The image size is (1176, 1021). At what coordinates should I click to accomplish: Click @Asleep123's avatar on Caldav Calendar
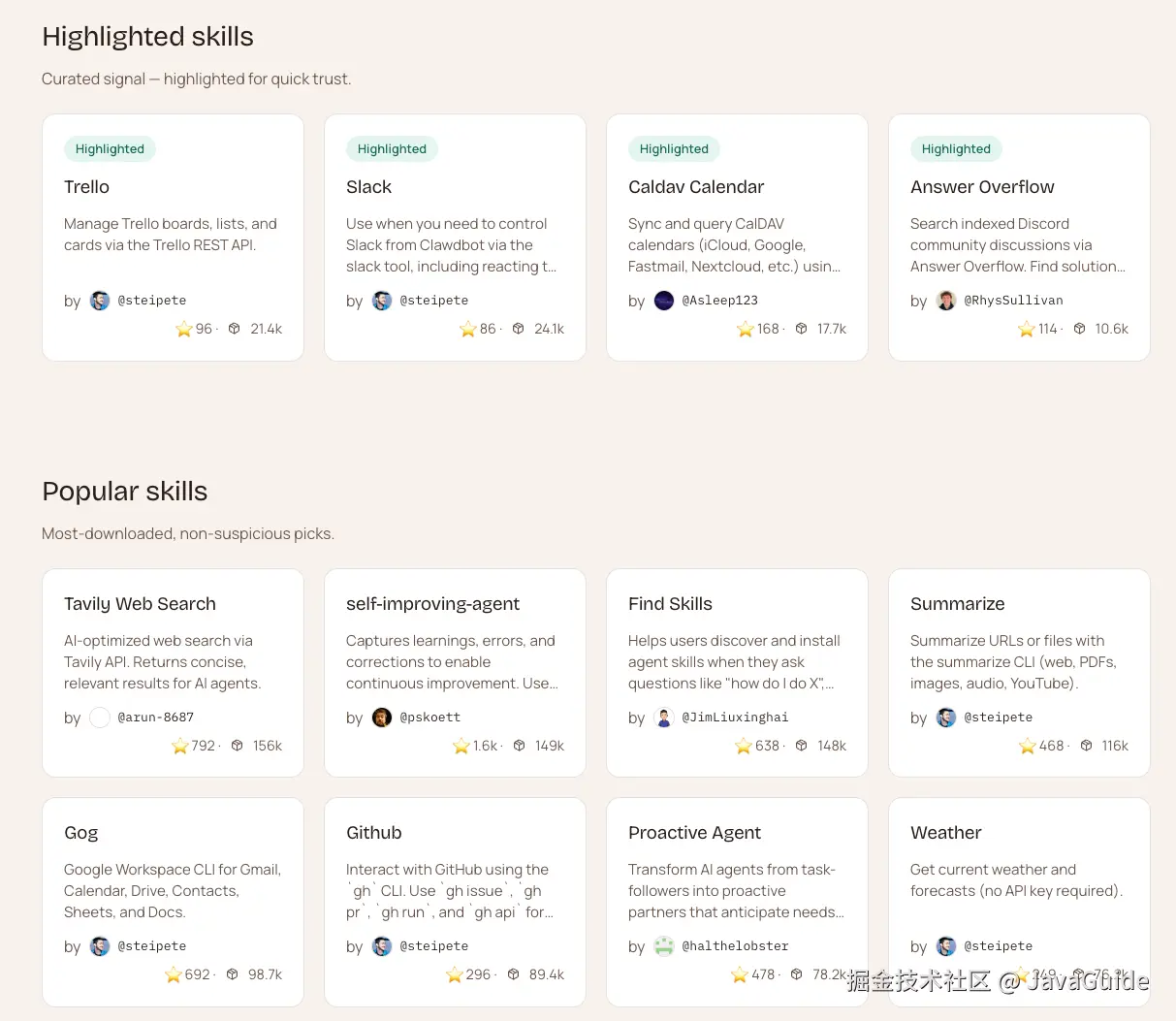point(664,301)
